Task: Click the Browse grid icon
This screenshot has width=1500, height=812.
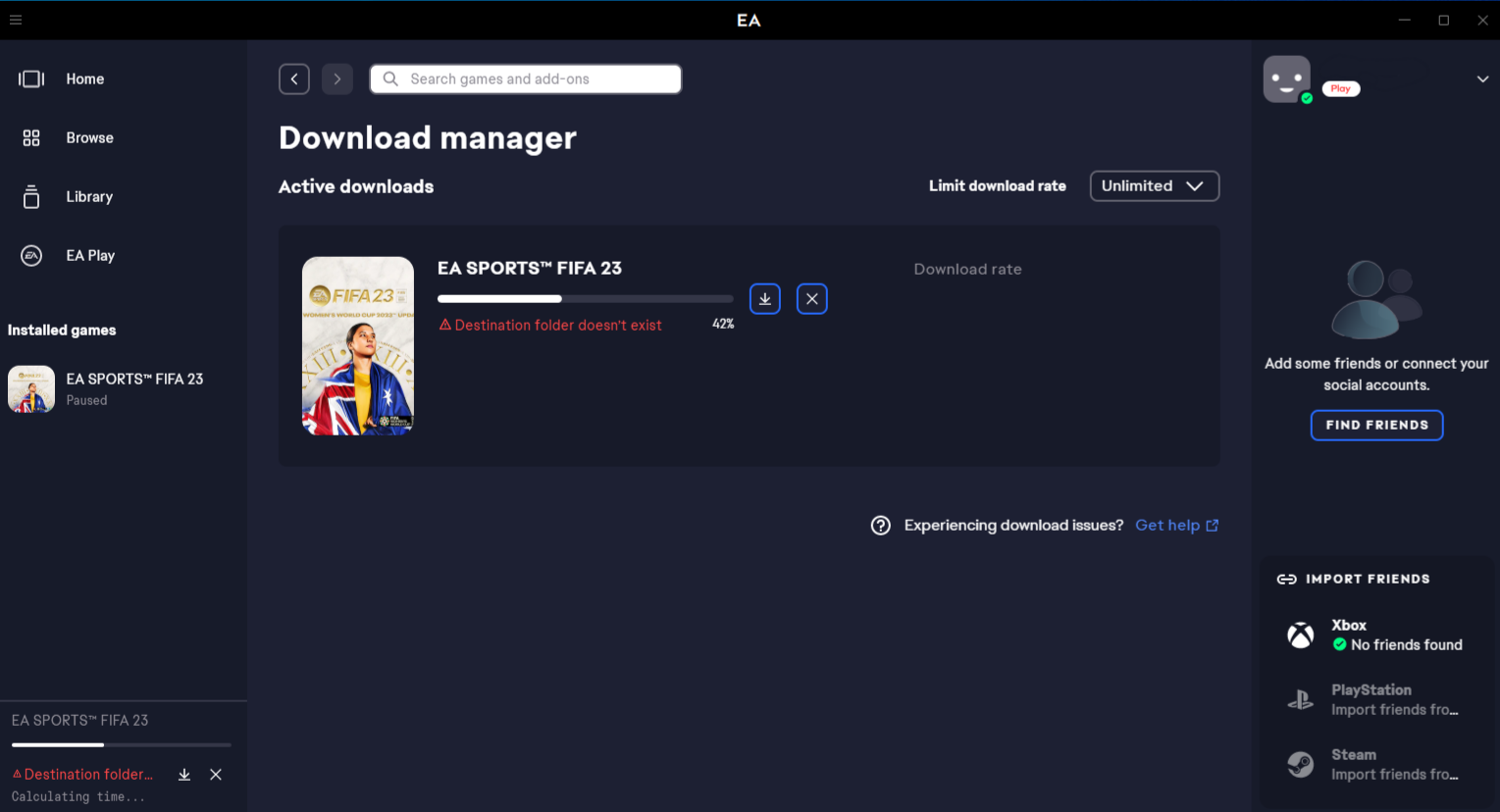Action: [31, 137]
